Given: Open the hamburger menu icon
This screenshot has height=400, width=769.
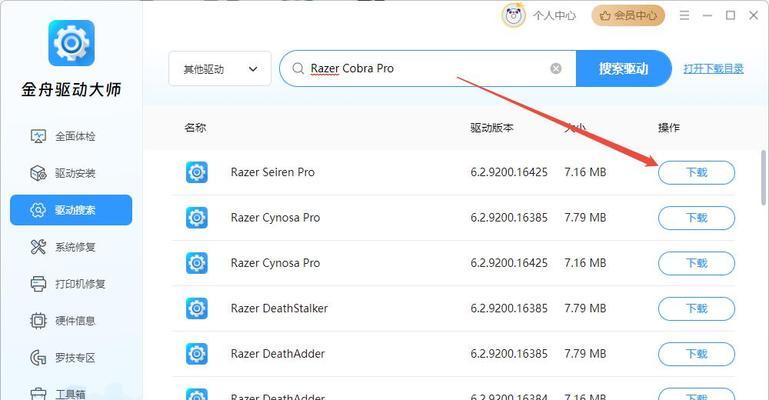Looking at the screenshot, I should pyautogui.click(x=684, y=16).
